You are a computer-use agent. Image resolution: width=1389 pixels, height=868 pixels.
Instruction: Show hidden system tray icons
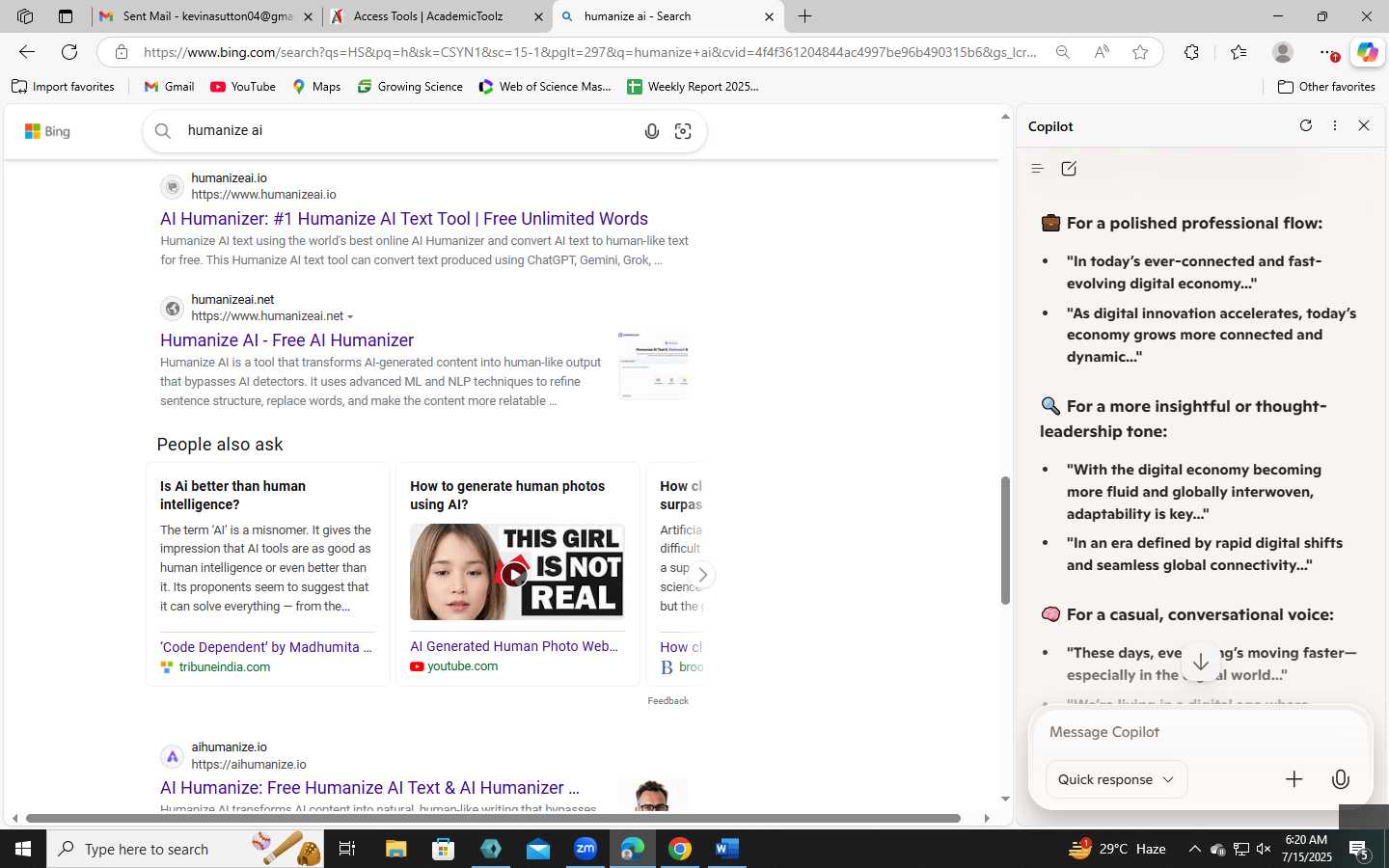[1194, 849]
